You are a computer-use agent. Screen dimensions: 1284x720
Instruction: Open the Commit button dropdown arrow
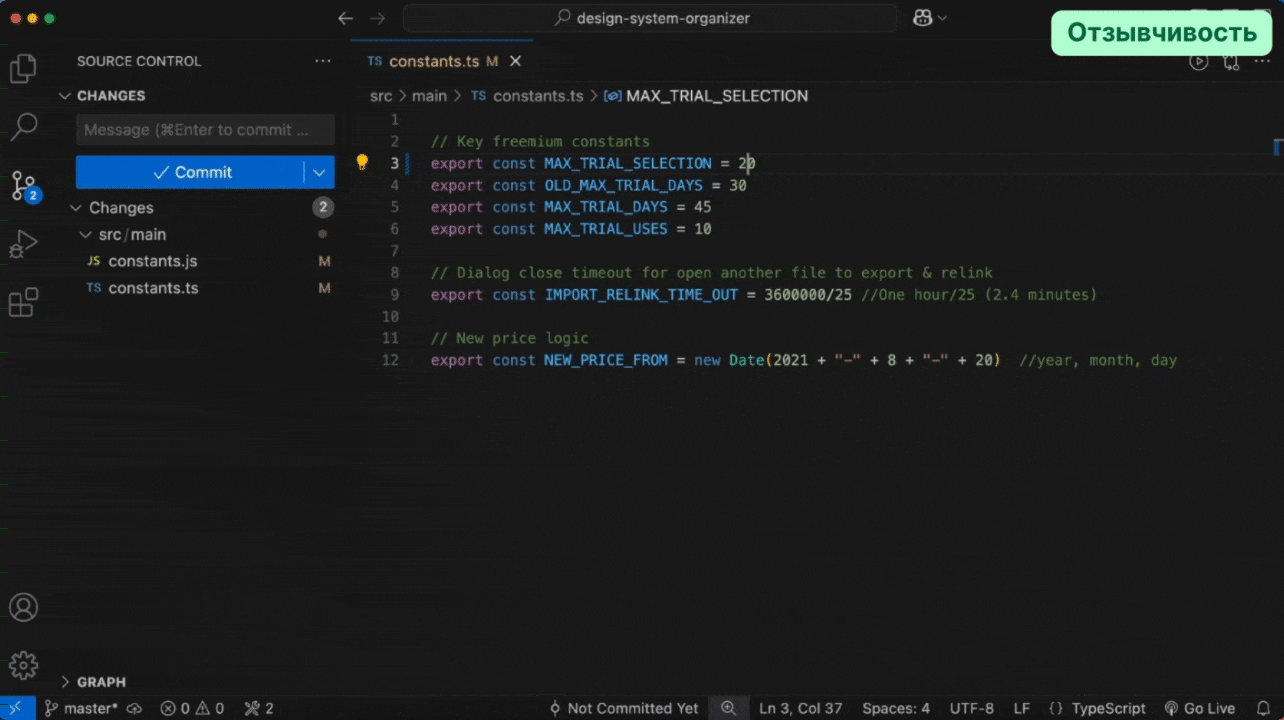pos(319,172)
